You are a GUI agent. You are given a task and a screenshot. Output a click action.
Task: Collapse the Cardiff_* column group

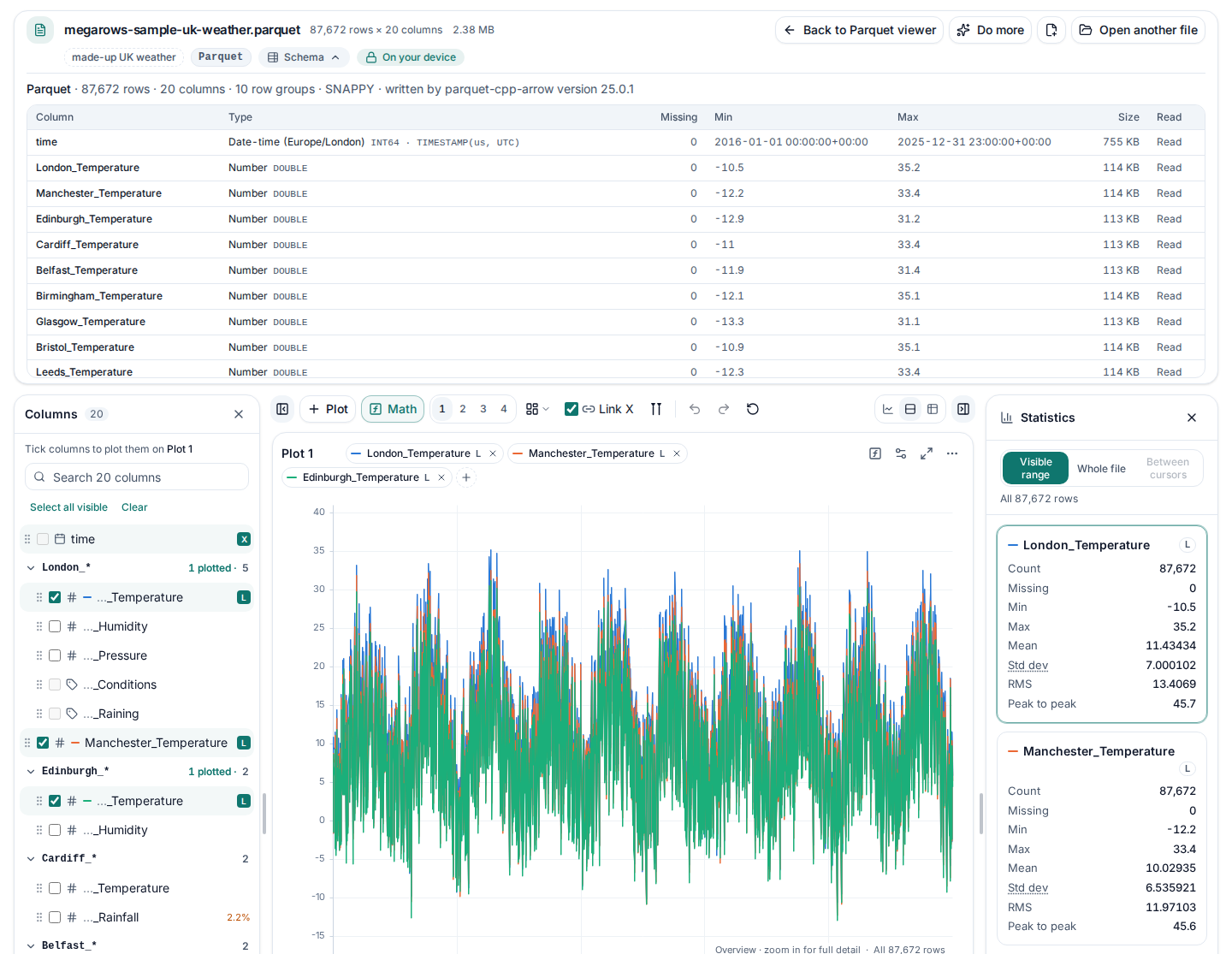tap(31, 859)
